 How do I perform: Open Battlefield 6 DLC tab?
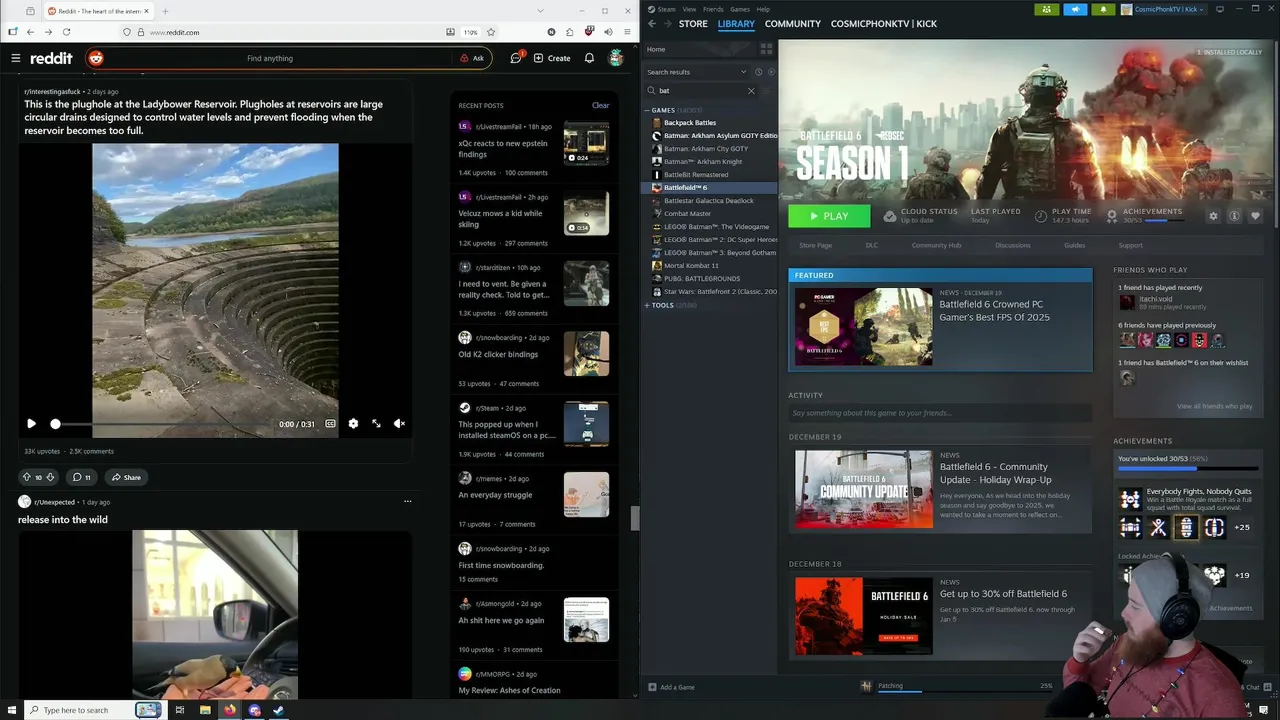tap(872, 245)
